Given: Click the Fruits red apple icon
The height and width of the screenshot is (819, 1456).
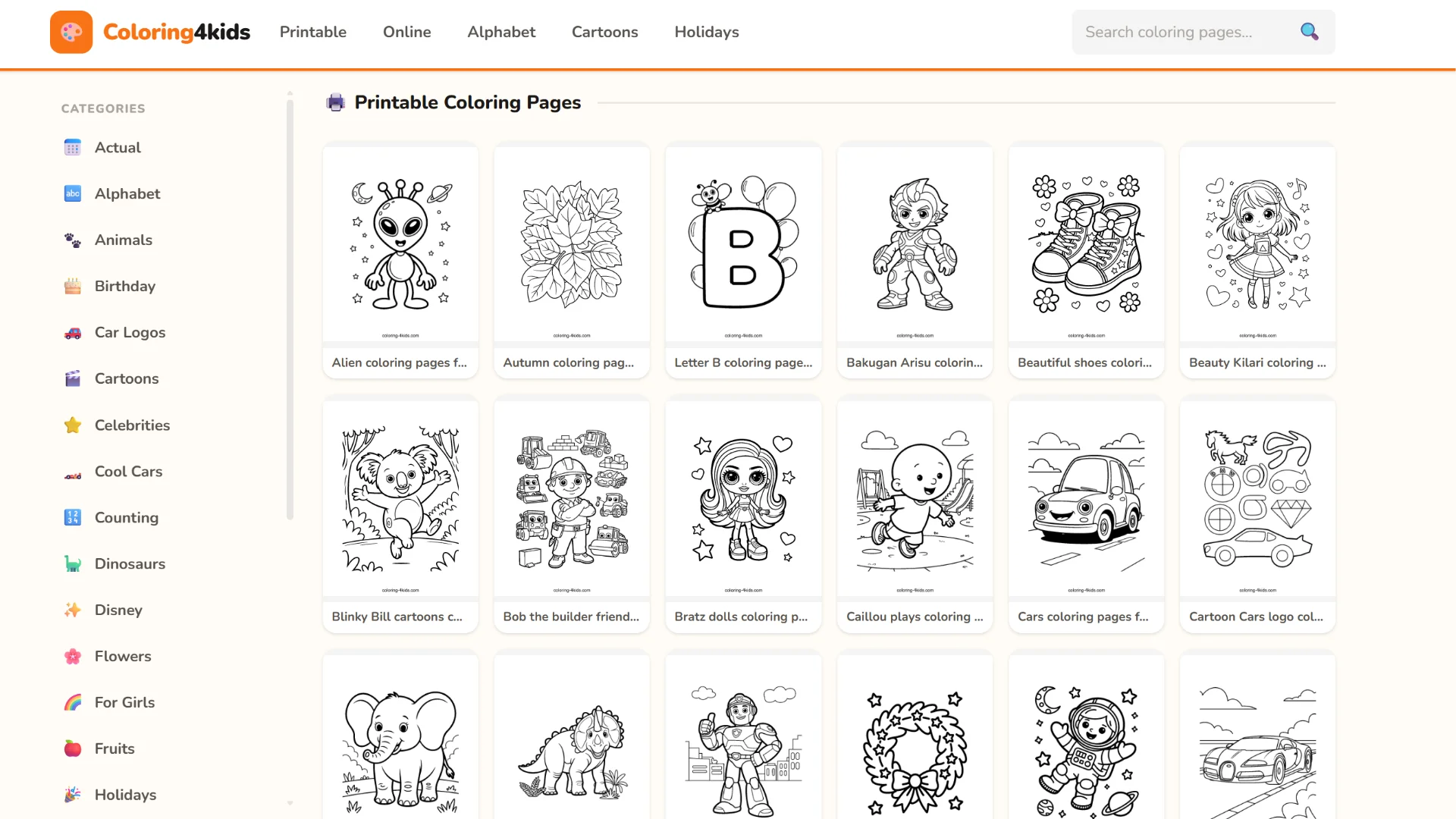Looking at the screenshot, I should (x=73, y=748).
